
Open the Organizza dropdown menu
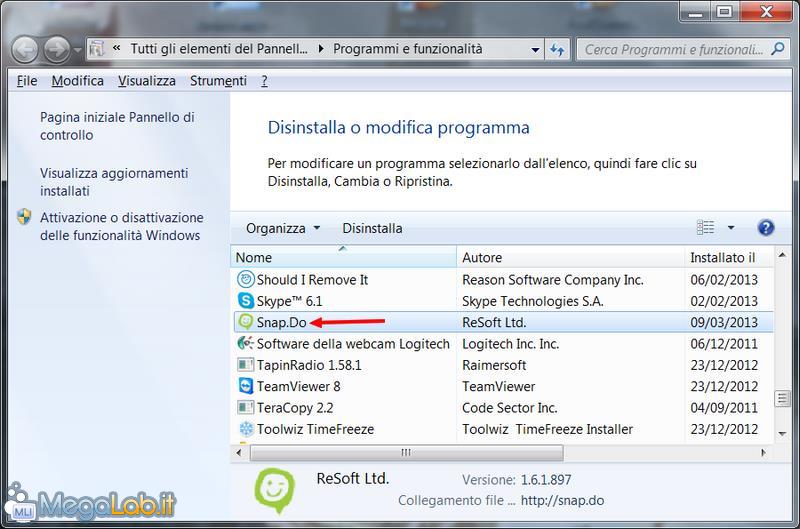tap(283, 228)
